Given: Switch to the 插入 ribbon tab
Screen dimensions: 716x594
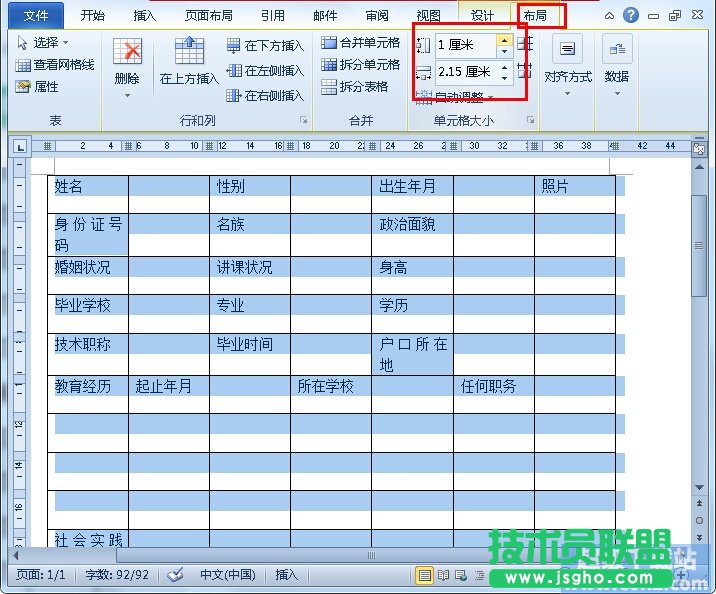Looking at the screenshot, I should 145,15.
